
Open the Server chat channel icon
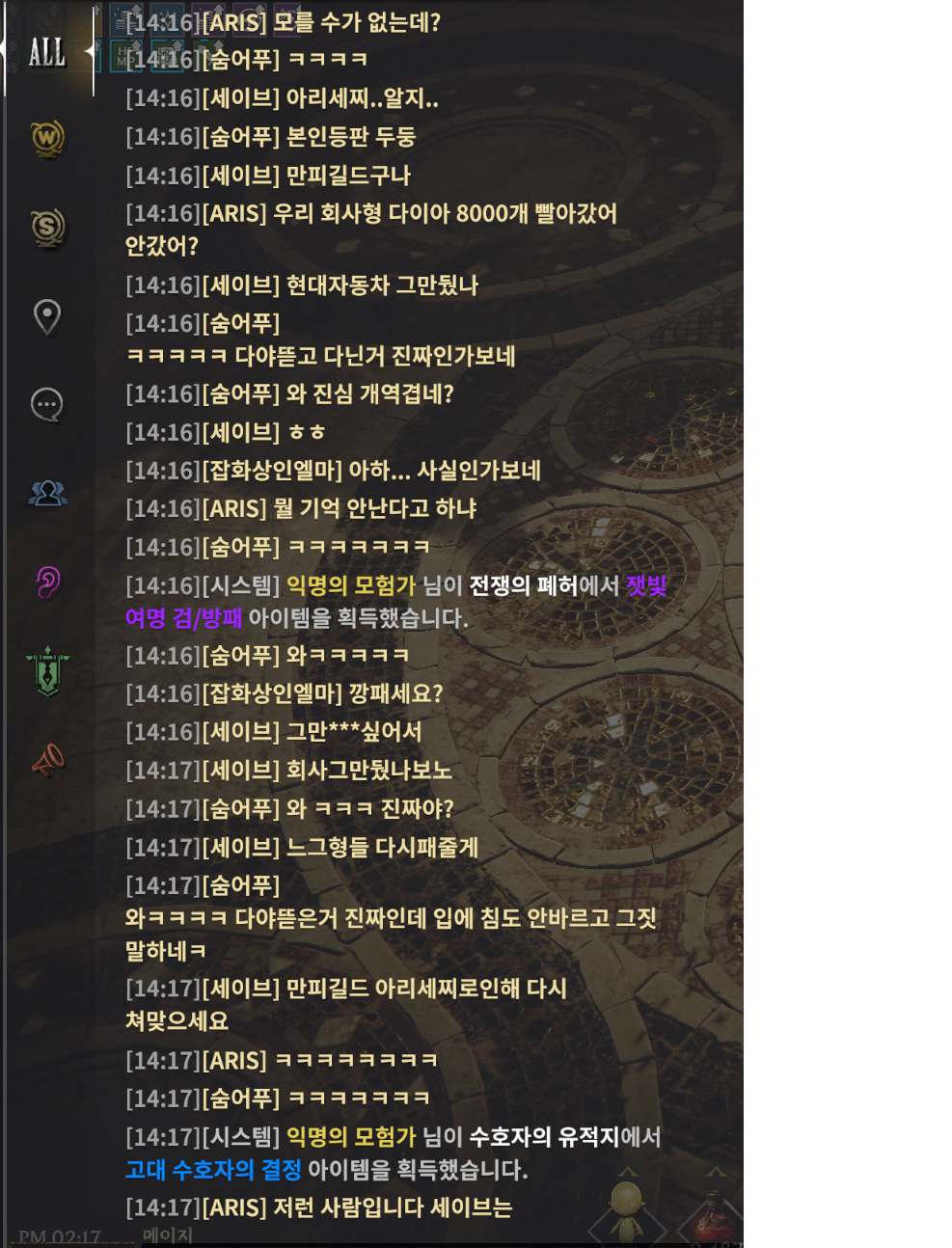click(47, 229)
